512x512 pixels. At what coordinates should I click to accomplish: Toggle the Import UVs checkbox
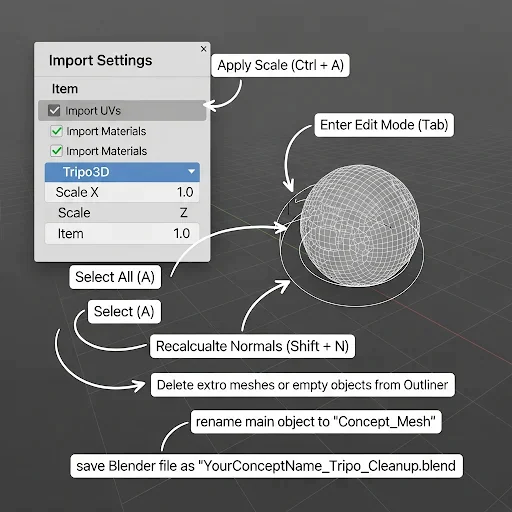pos(54,110)
